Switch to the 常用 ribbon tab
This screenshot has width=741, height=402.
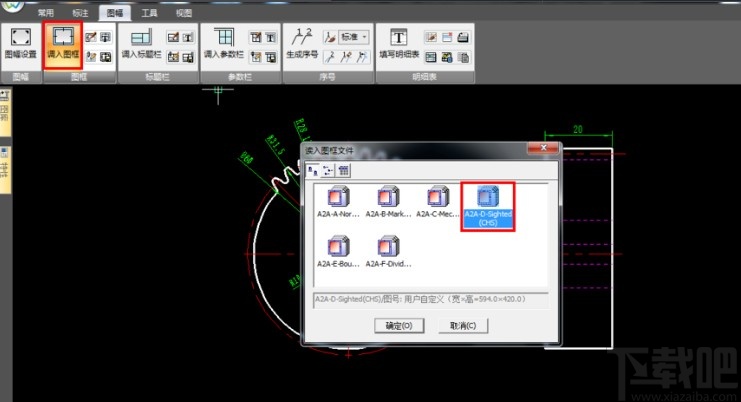click(45, 13)
